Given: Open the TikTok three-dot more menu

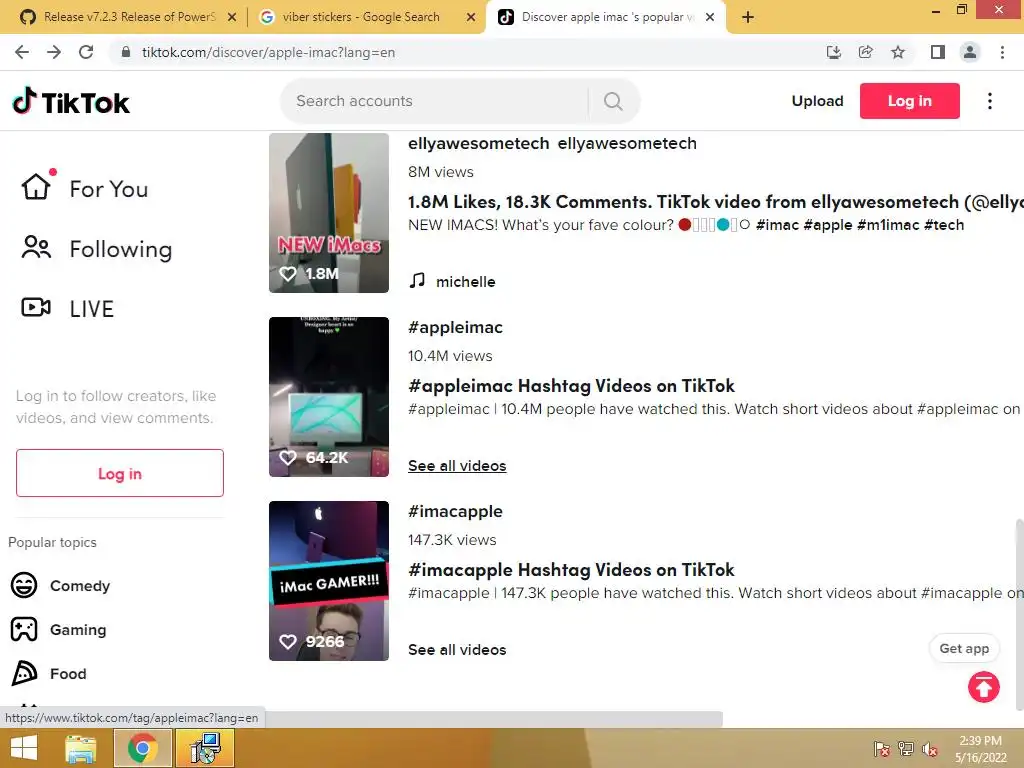Looking at the screenshot, I should [989, 101].
